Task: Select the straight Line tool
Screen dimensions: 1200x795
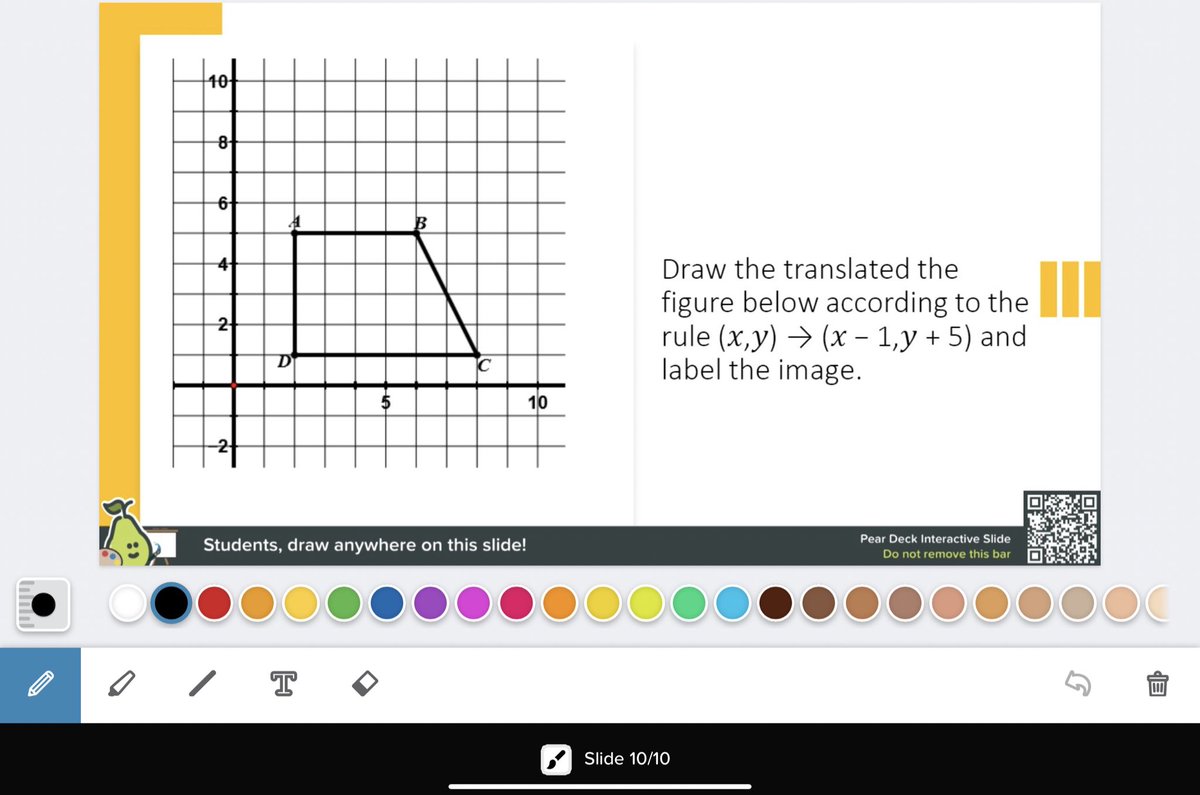Action: (202, 685)
